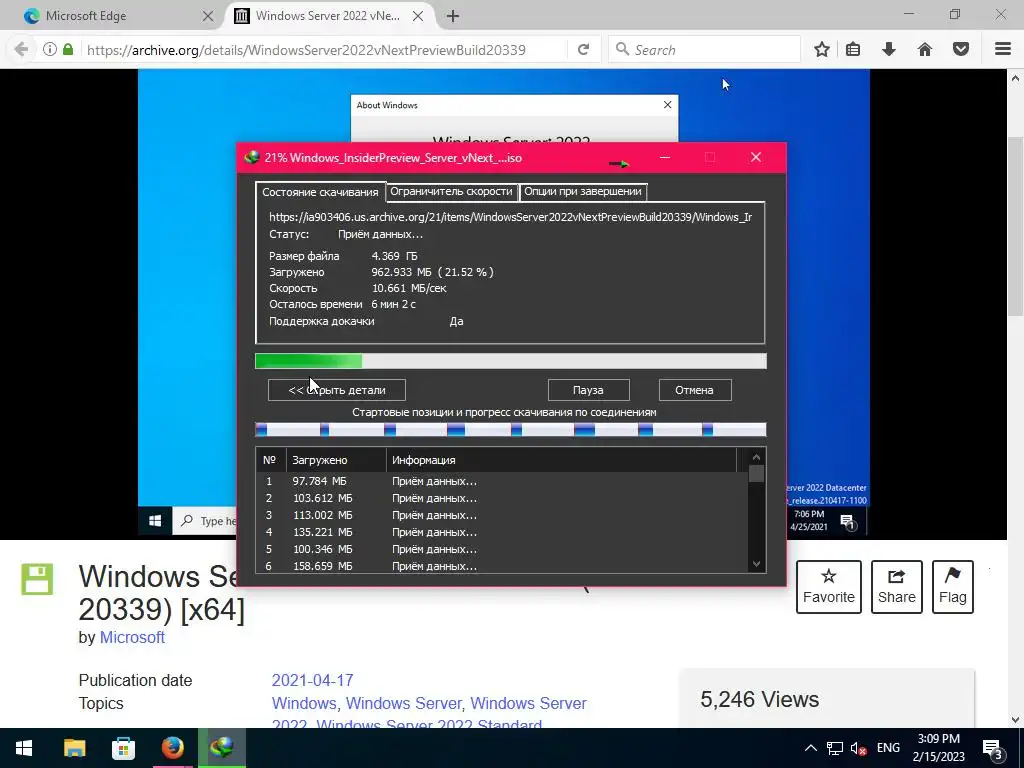The height and width of the screenshot is (768, 1024).
Task: Open the taskbar clock showing 3:09 PM
Action: [938, 748]
